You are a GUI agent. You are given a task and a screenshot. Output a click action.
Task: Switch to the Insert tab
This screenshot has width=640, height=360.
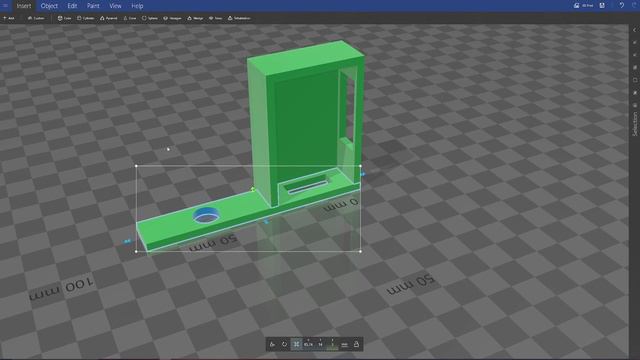[x=24, y=6]
